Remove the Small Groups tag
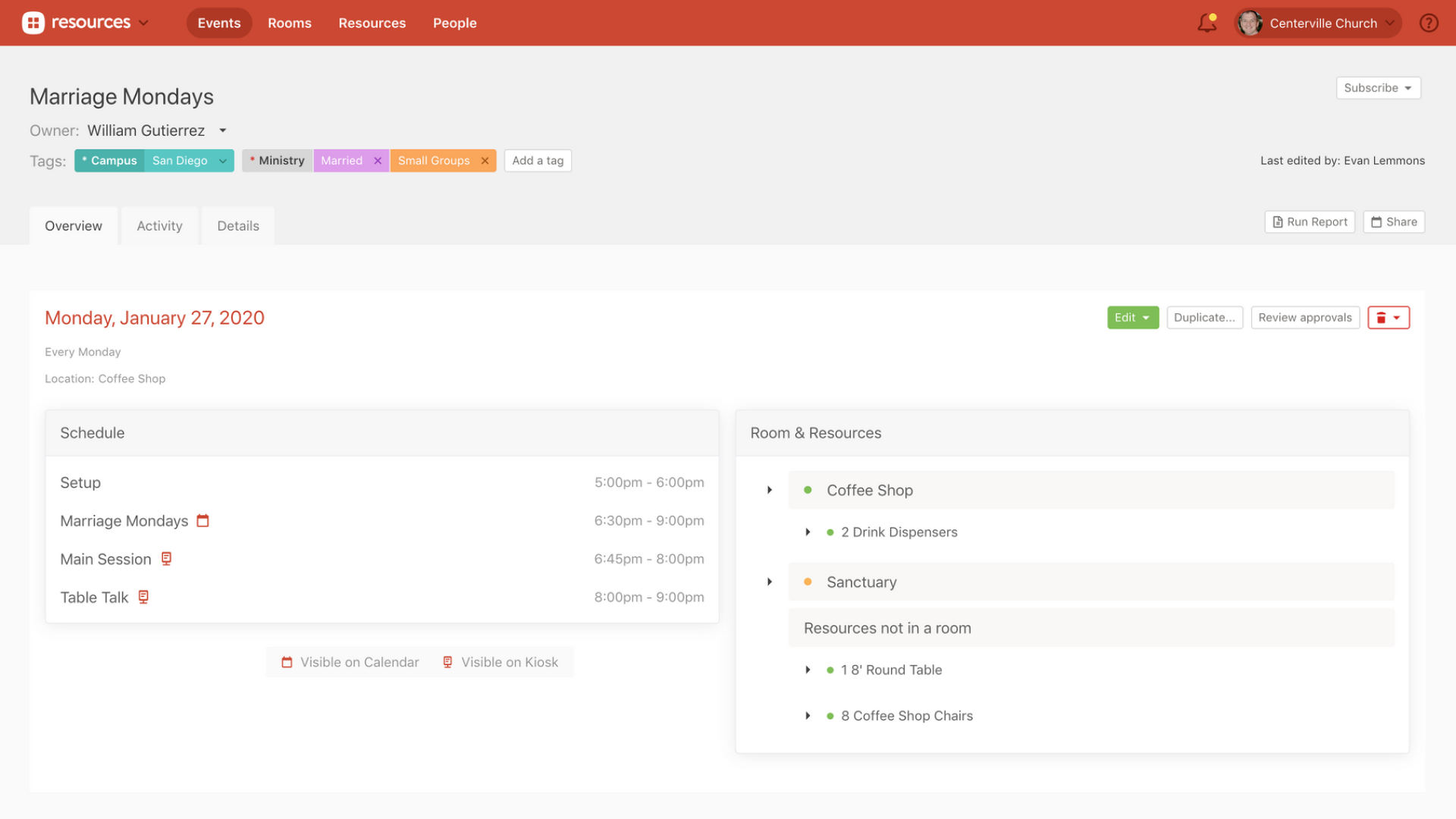The width and height of the screenshot is (1456, 819). [x=485, y=160]
